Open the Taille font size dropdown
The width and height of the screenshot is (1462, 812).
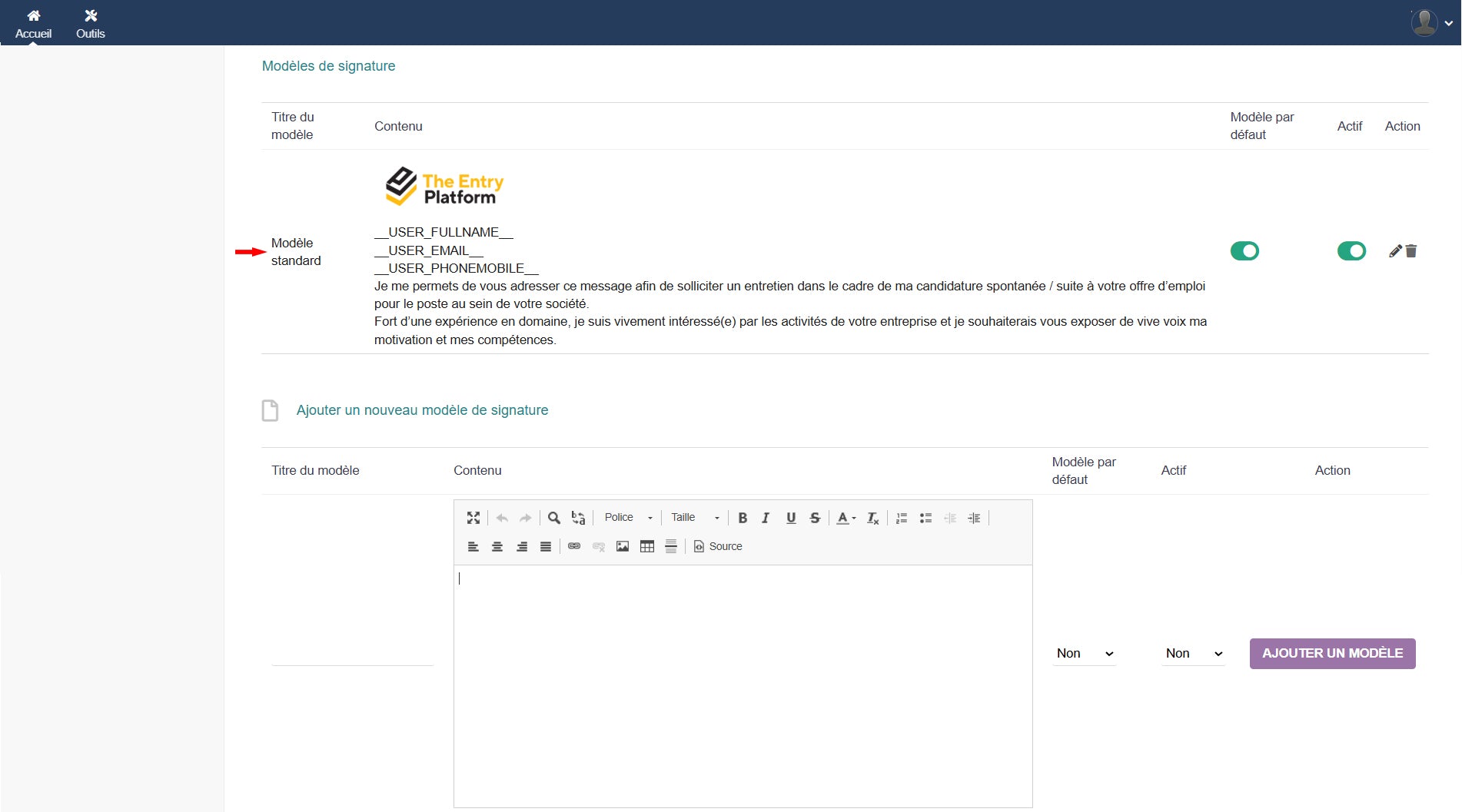click(x=695, y=518)
